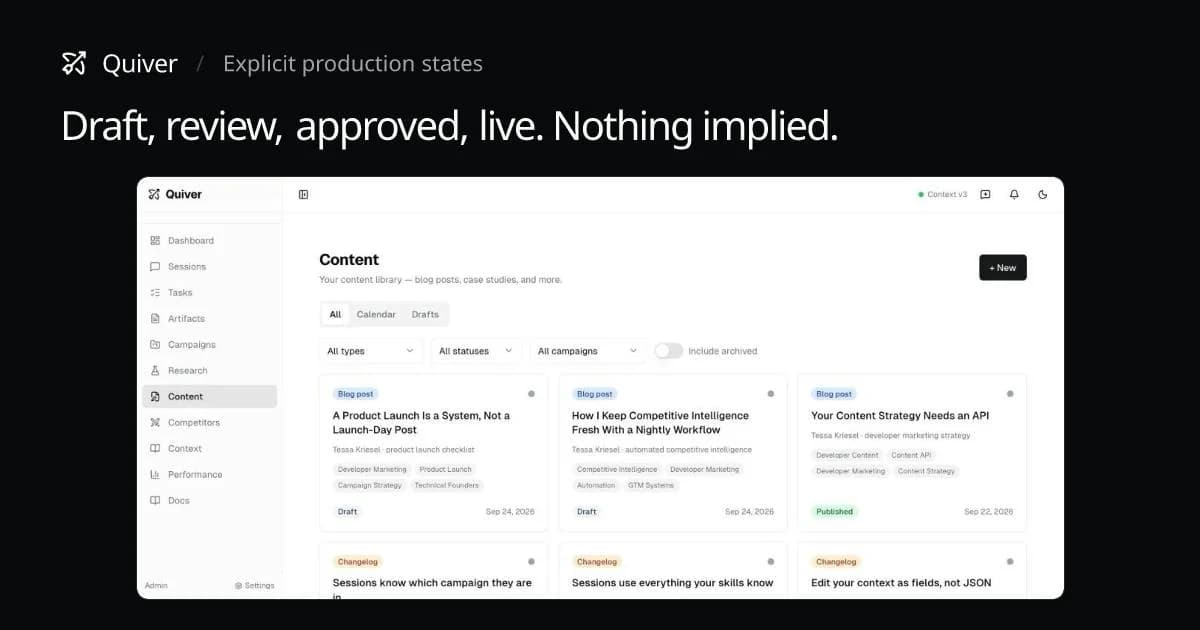Open Settings at the sidebar bottom
The width and height of the screenshot is (1200, 630).
click(x=254, y=586)
